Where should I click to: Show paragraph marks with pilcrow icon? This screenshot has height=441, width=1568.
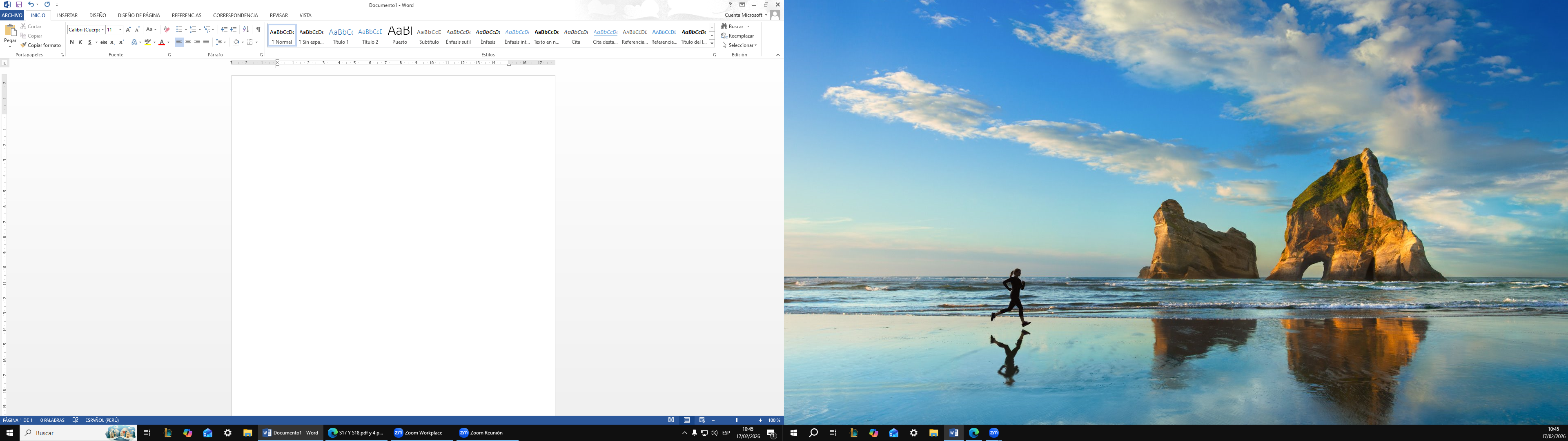click(258, 29)
